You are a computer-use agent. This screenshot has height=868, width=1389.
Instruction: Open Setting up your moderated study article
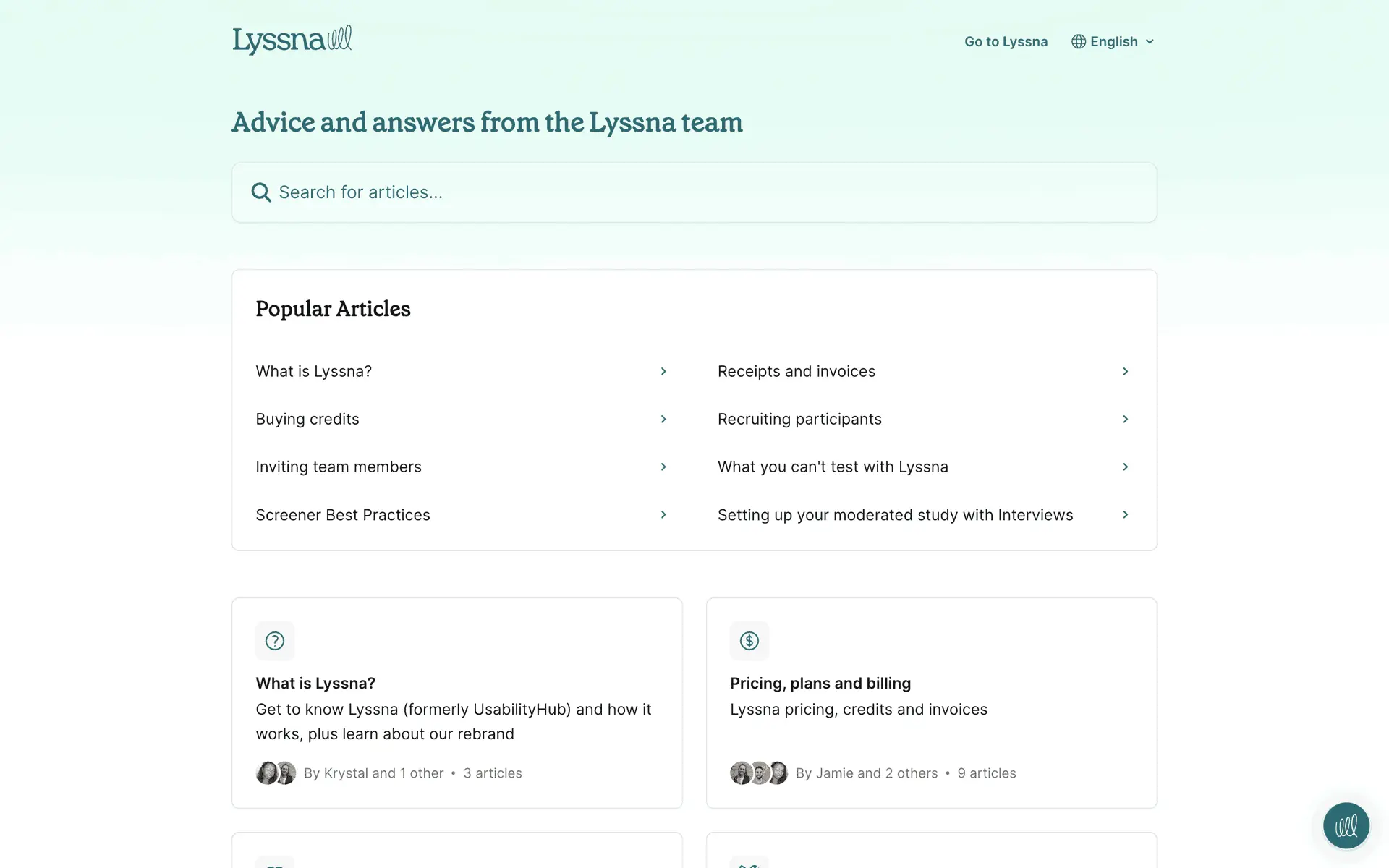tap(895, 515)
